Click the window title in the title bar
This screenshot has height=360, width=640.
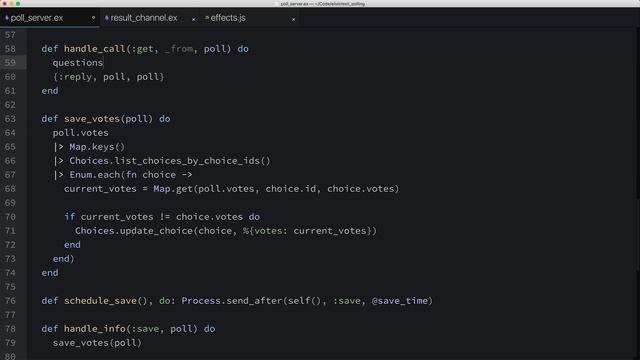coord(322,4)
